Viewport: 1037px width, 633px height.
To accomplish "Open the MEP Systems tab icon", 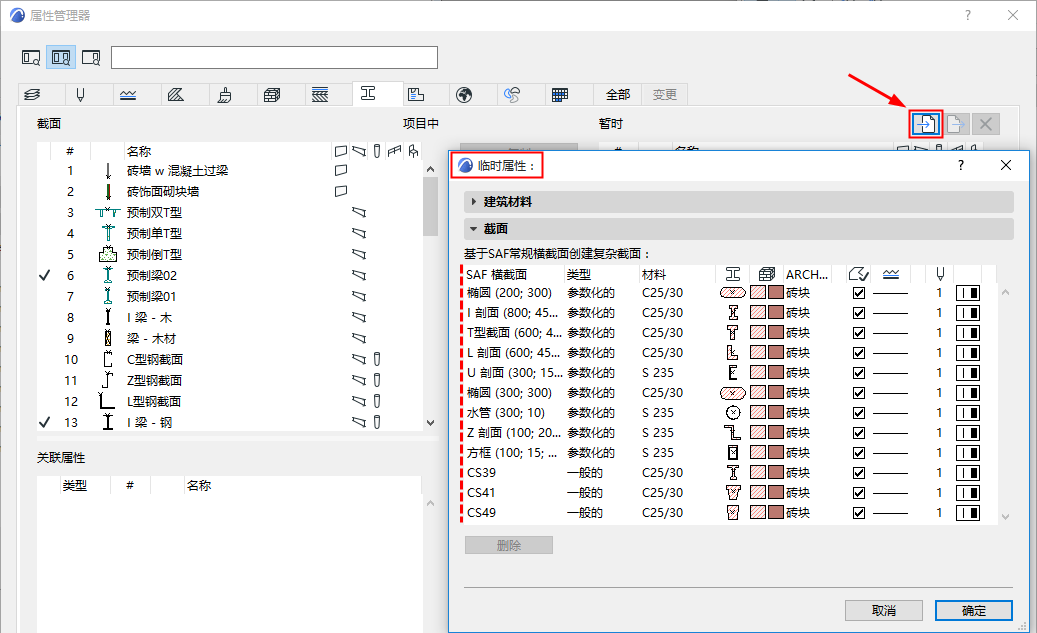I will (x=512, y=95).
